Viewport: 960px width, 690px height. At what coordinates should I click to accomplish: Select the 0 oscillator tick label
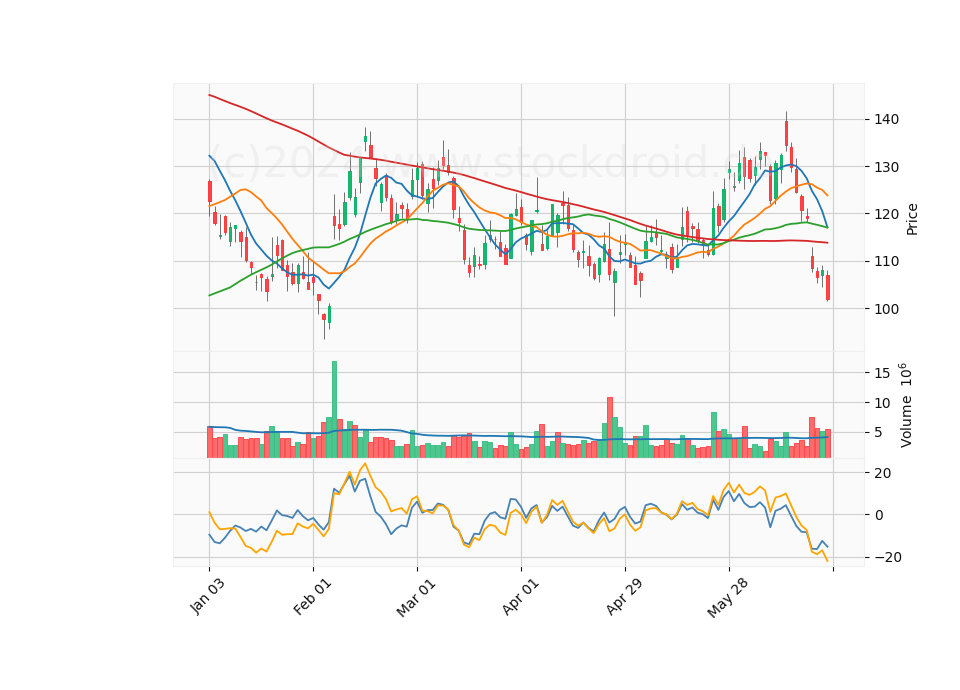879,515
